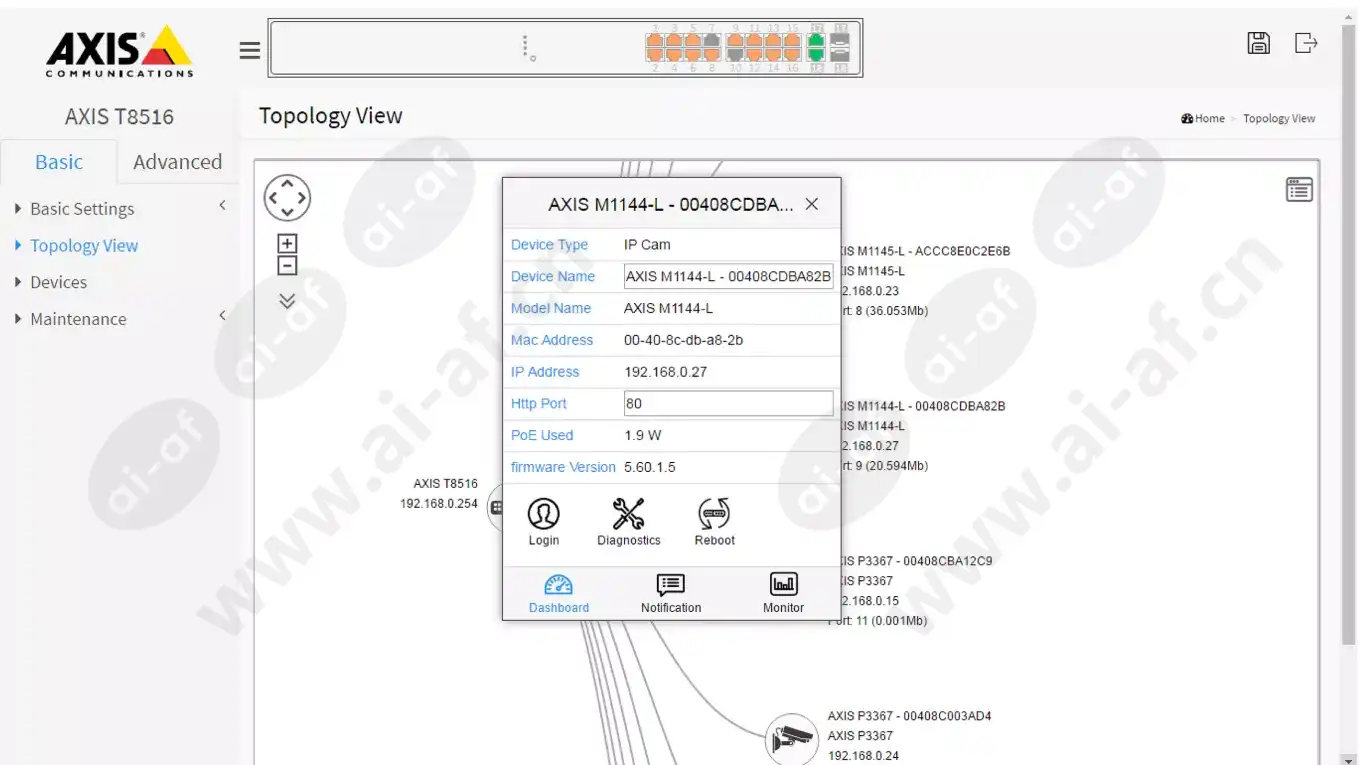Toggle the hamburger sidebar menu
1360x765 pixels.
tap(250, 50)
